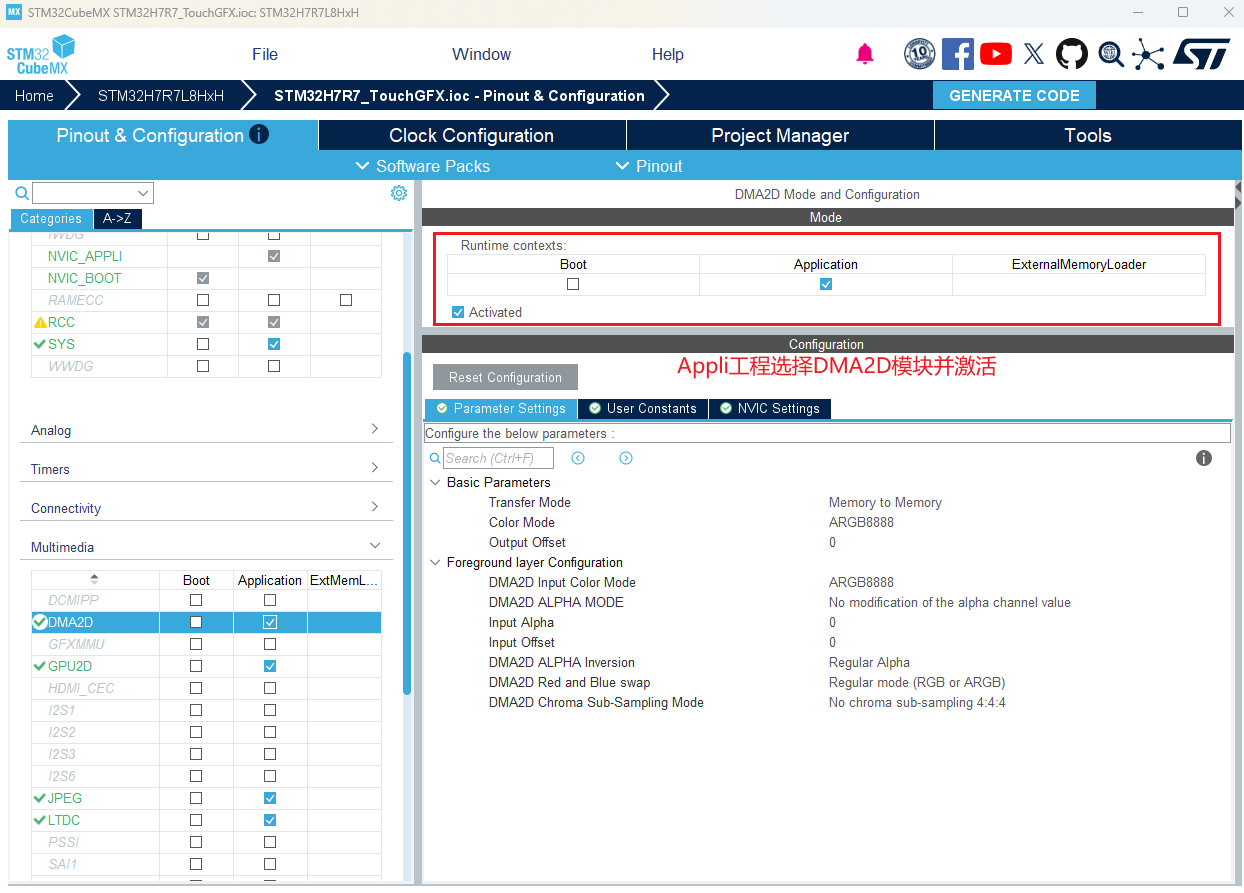The image size is (1244, 893).
Task: Click the parameter search input field
Action: point(498,458)
